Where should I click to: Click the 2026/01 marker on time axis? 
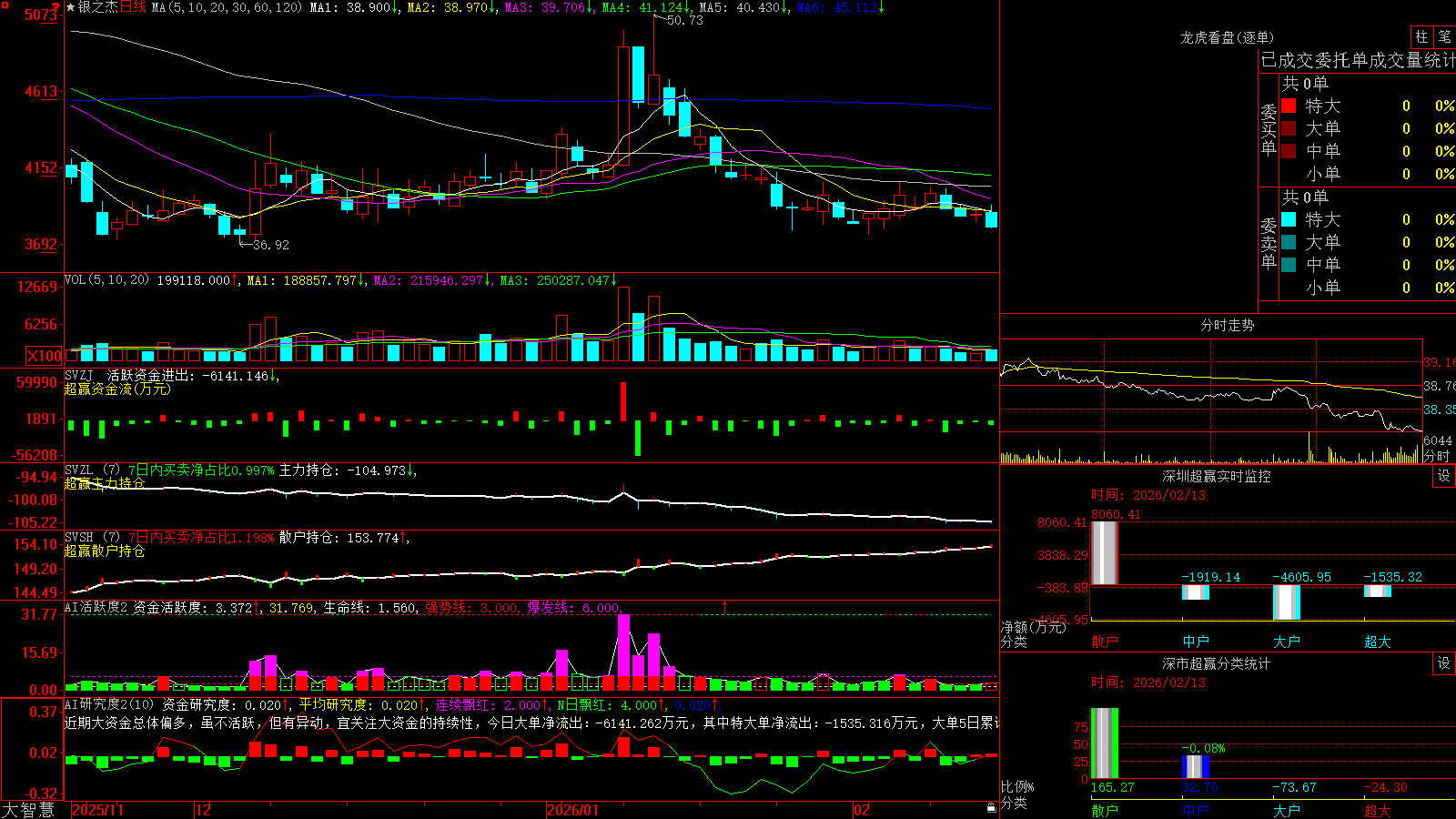[x=573, y=810]
